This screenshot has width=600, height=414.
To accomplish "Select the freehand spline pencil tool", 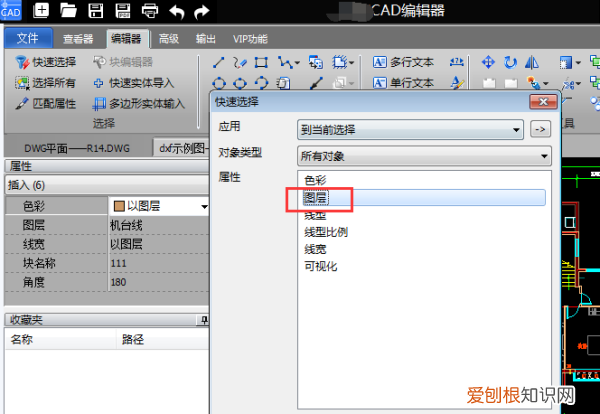I will [240, 62].
